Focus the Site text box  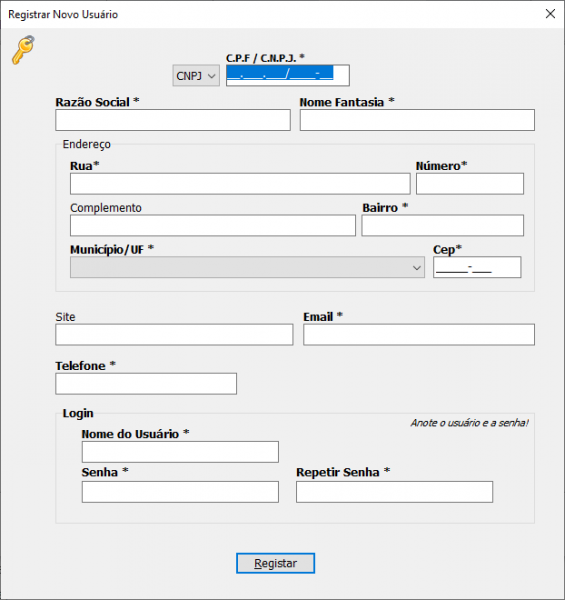(174, 335)
